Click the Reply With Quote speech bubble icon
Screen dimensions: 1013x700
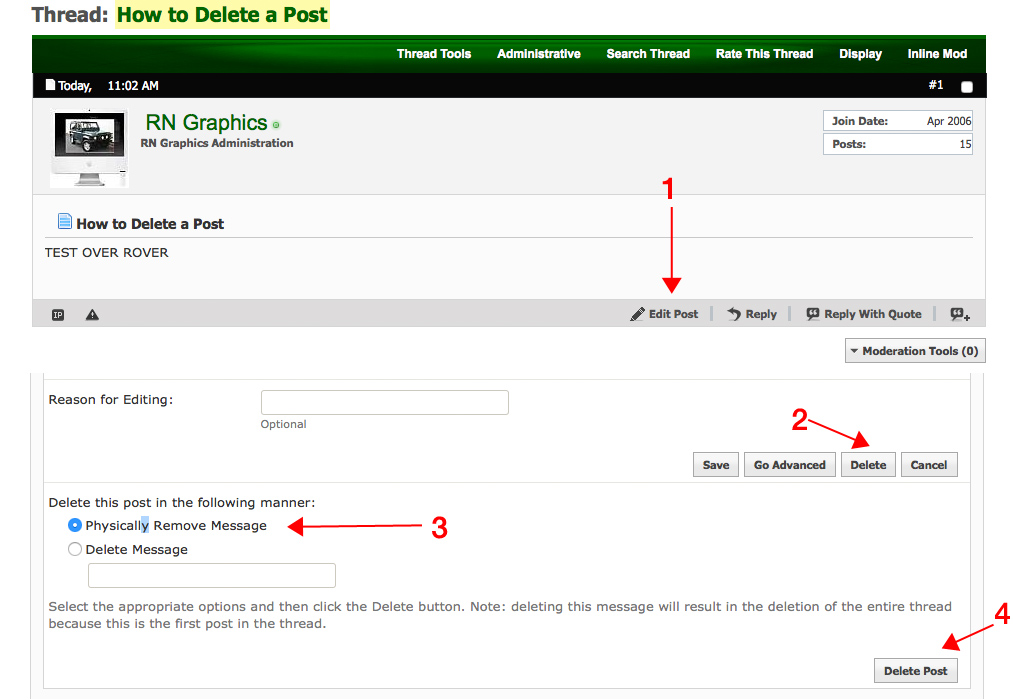pyautogui.click(x=812, y=314)
